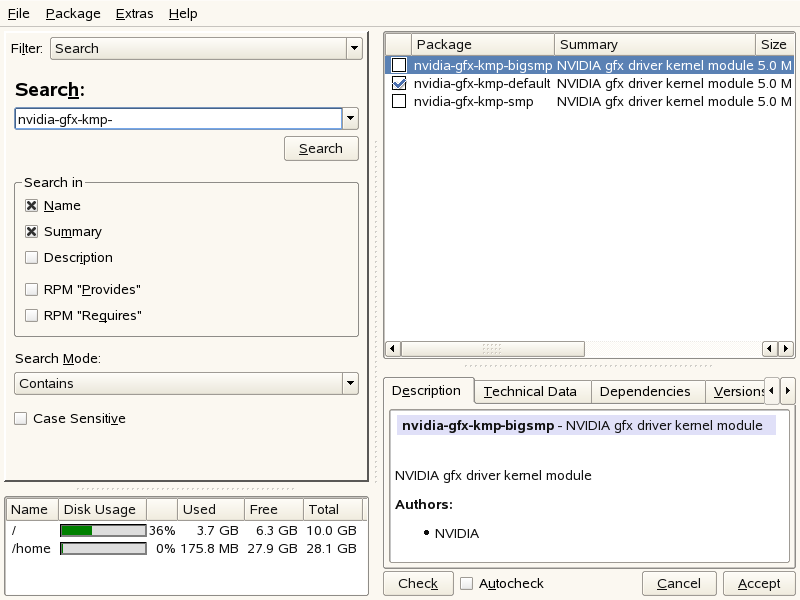Click the 6.3 GB free value
The height and width of the screenshot is (600, 800).
(277, 531)
